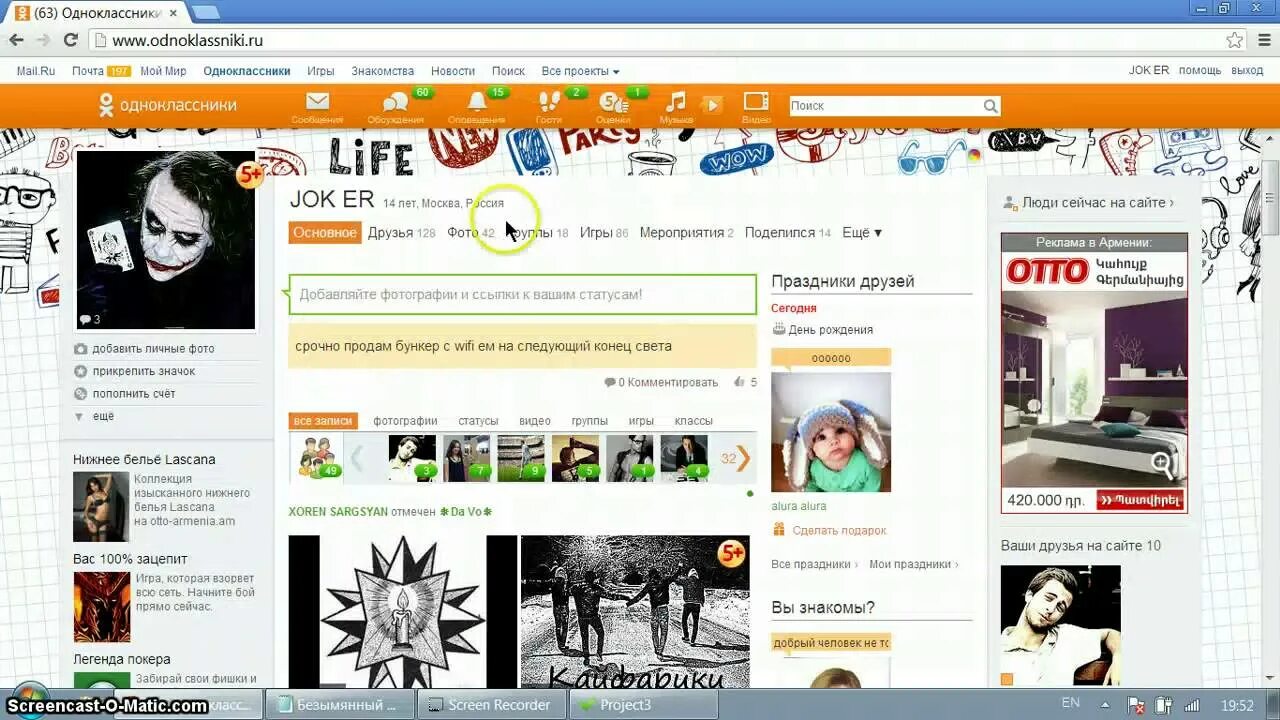The image size is (1280, 720).
Task: Click browser forward arrow
Action: (44, 40)
